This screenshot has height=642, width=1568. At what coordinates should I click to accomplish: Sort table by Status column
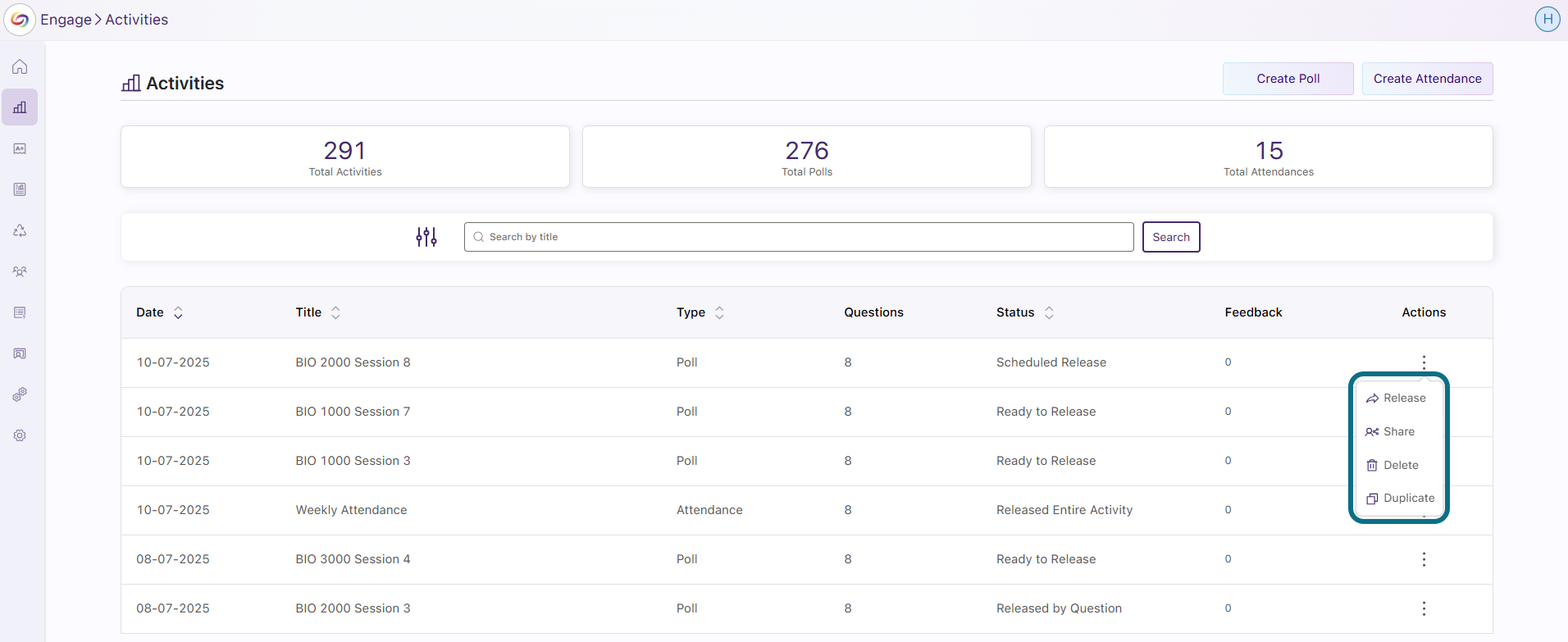(x=1049, y=312)
